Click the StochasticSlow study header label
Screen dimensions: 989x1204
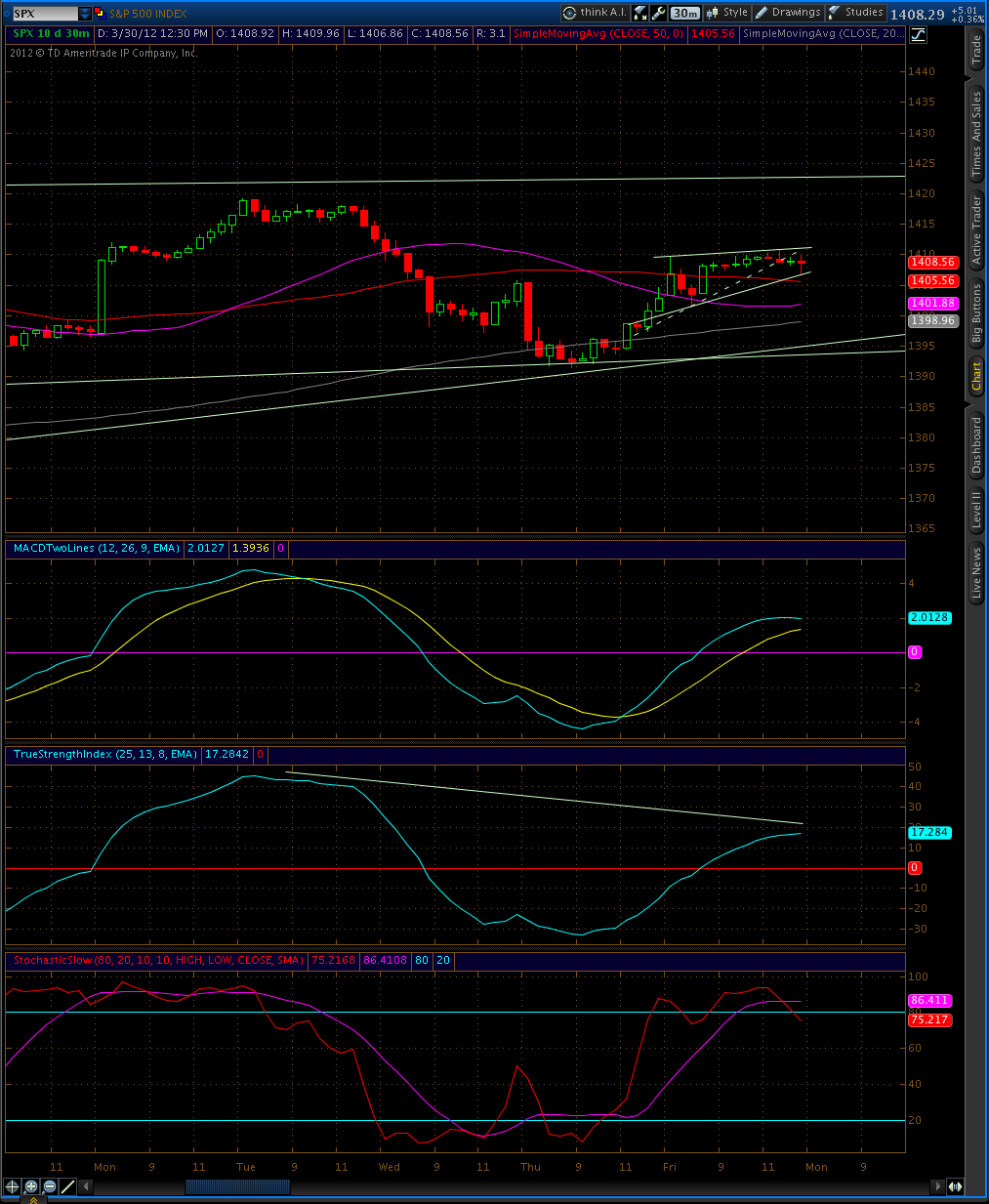coord(158,960)
